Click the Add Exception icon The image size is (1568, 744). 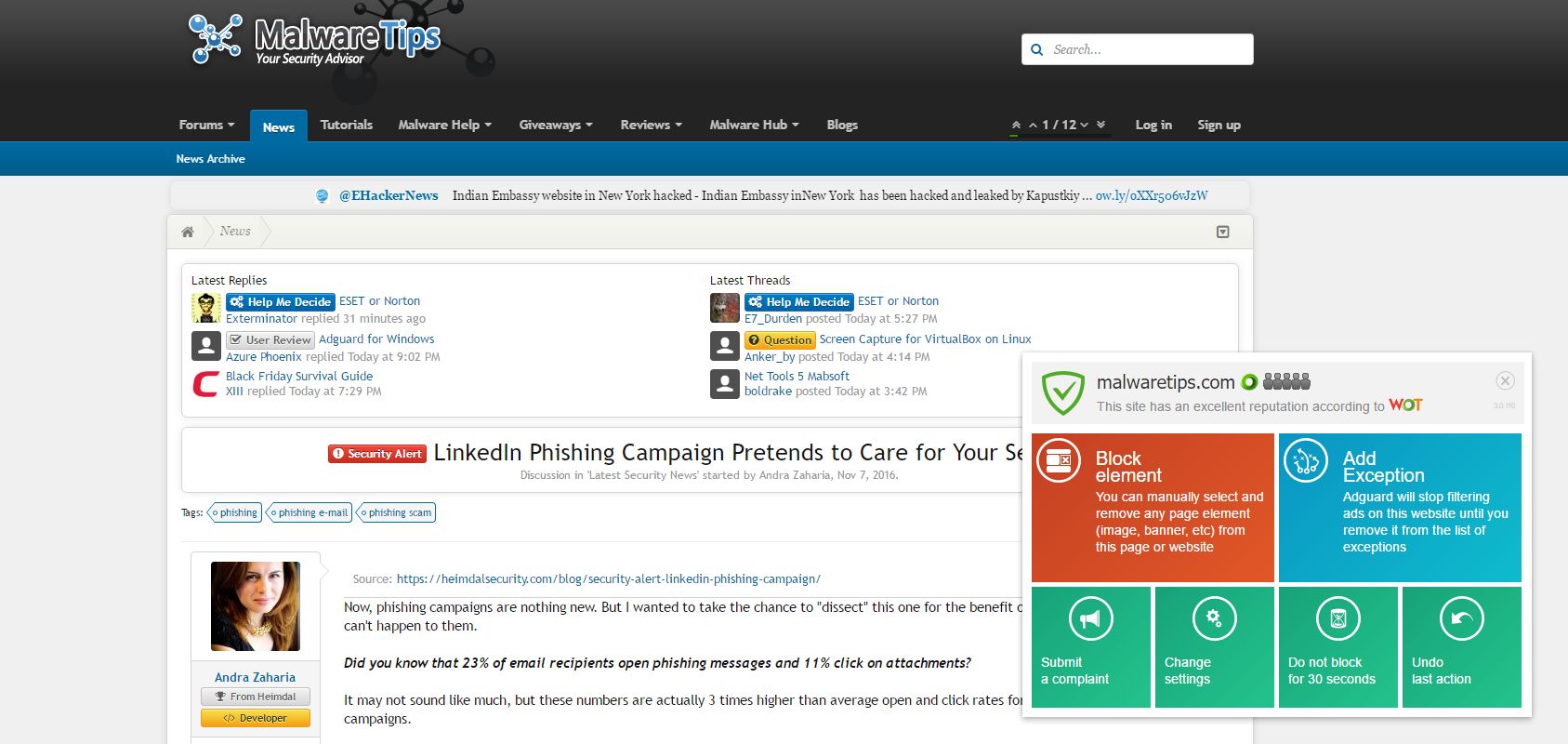coord(1306,459)
